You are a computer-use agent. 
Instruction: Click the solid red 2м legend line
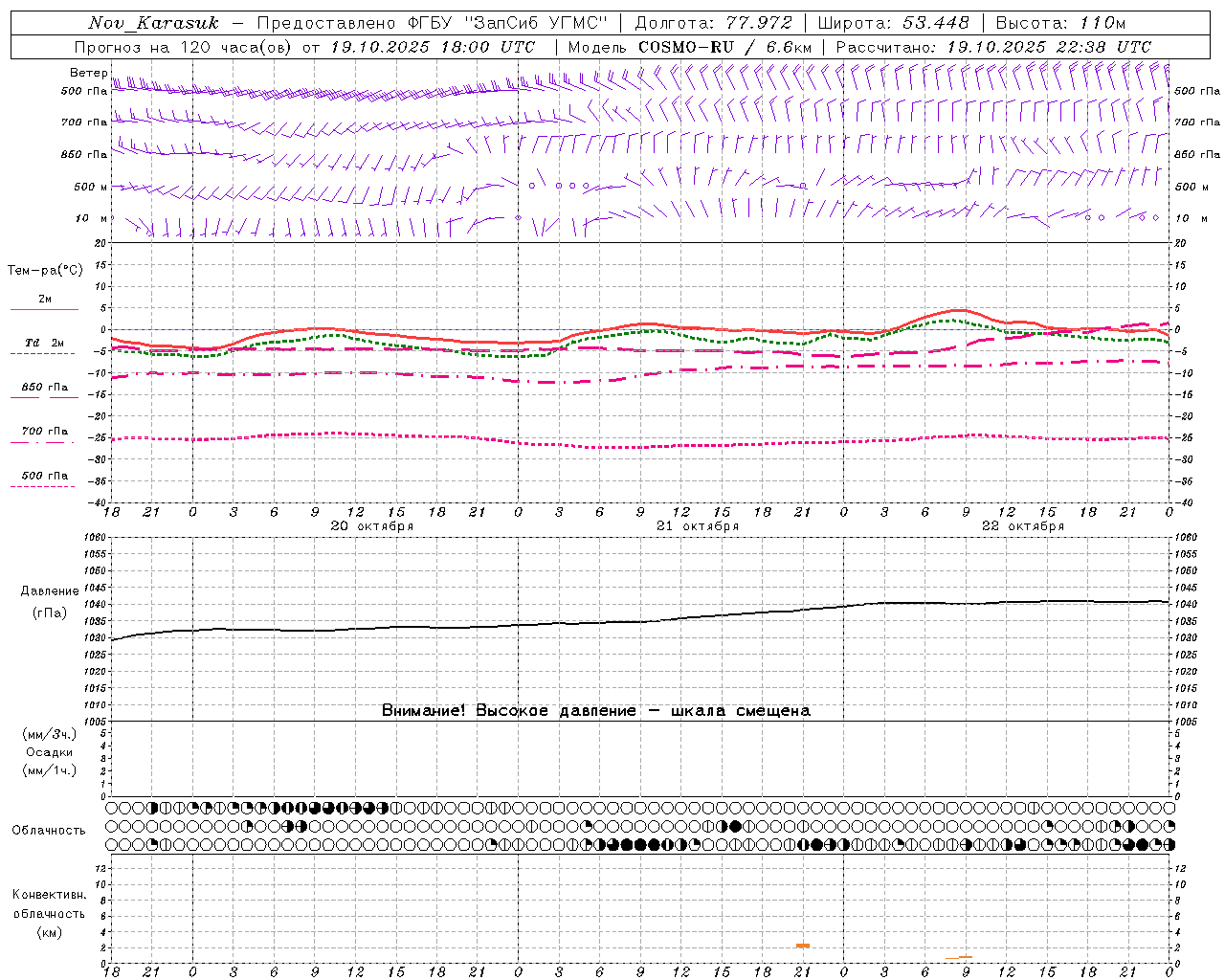tap(44, 309)
